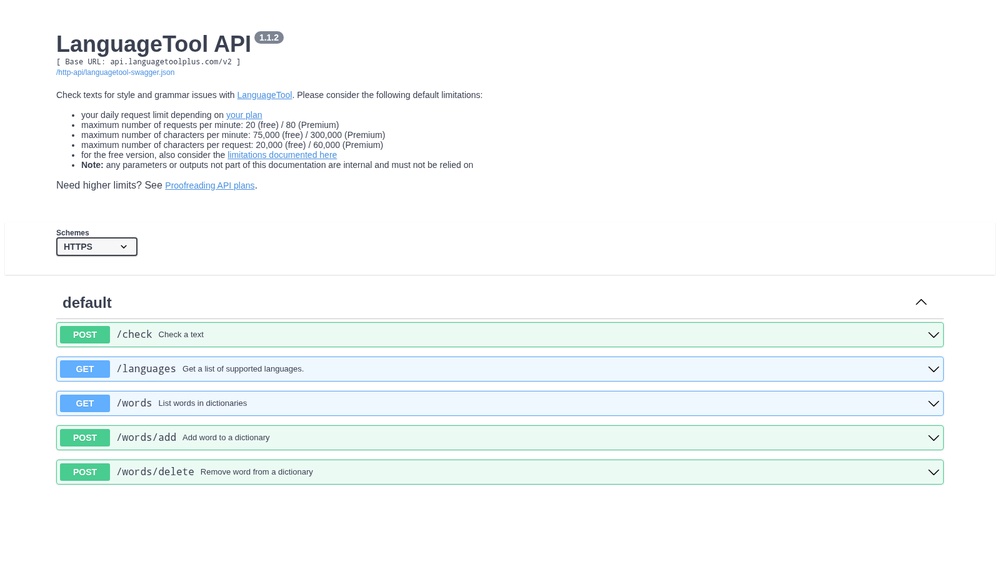Click the 'Check a text' description
This screenshot has width=1000, height=562.
(x=181, y=335)
